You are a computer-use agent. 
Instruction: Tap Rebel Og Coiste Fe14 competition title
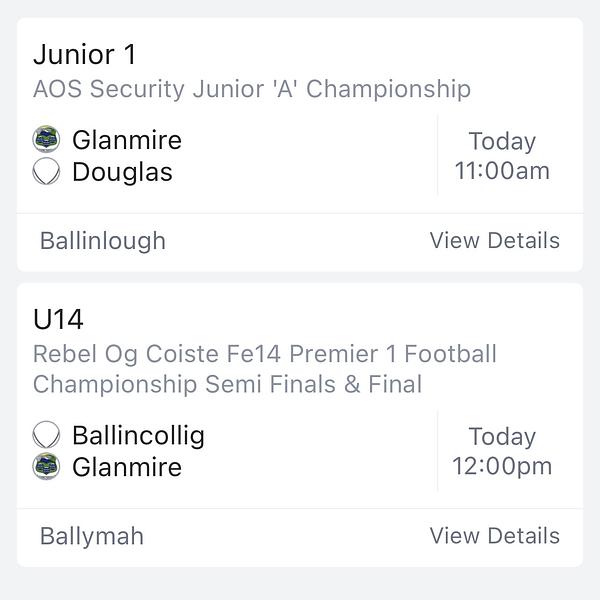click(264, 354)
